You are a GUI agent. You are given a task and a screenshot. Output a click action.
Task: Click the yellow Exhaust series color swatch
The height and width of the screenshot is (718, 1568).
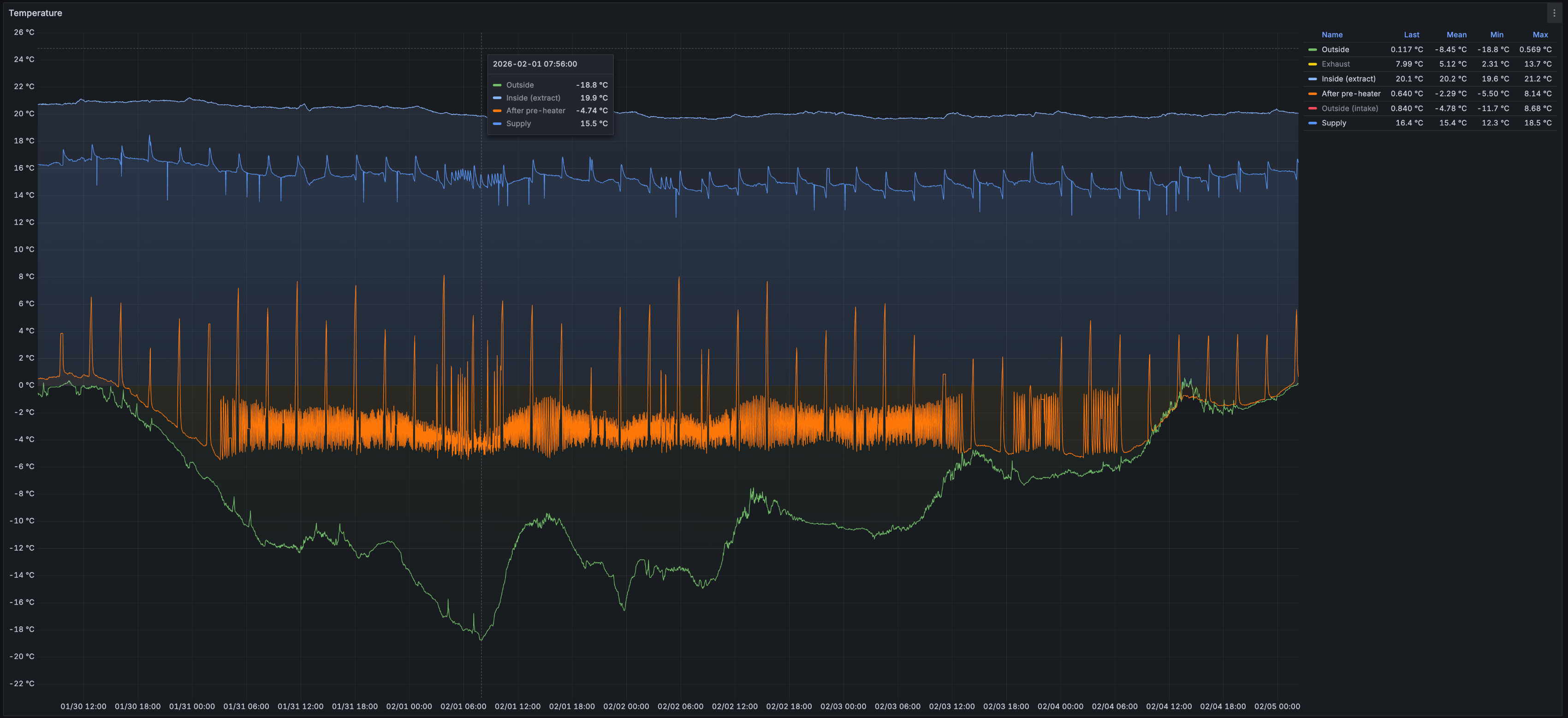1313,65
